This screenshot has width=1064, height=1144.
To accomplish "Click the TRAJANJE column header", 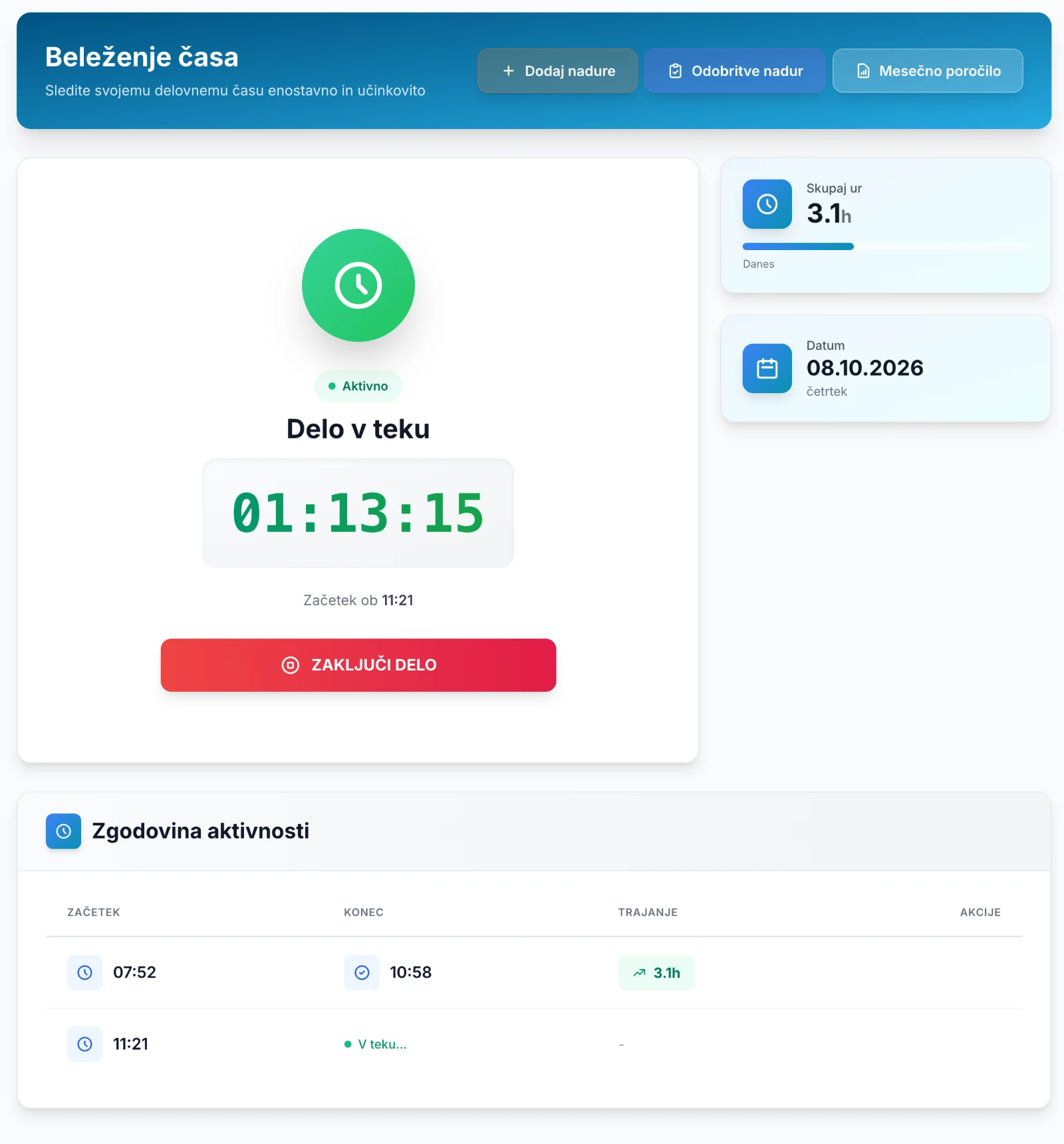I will pos(648,913).
